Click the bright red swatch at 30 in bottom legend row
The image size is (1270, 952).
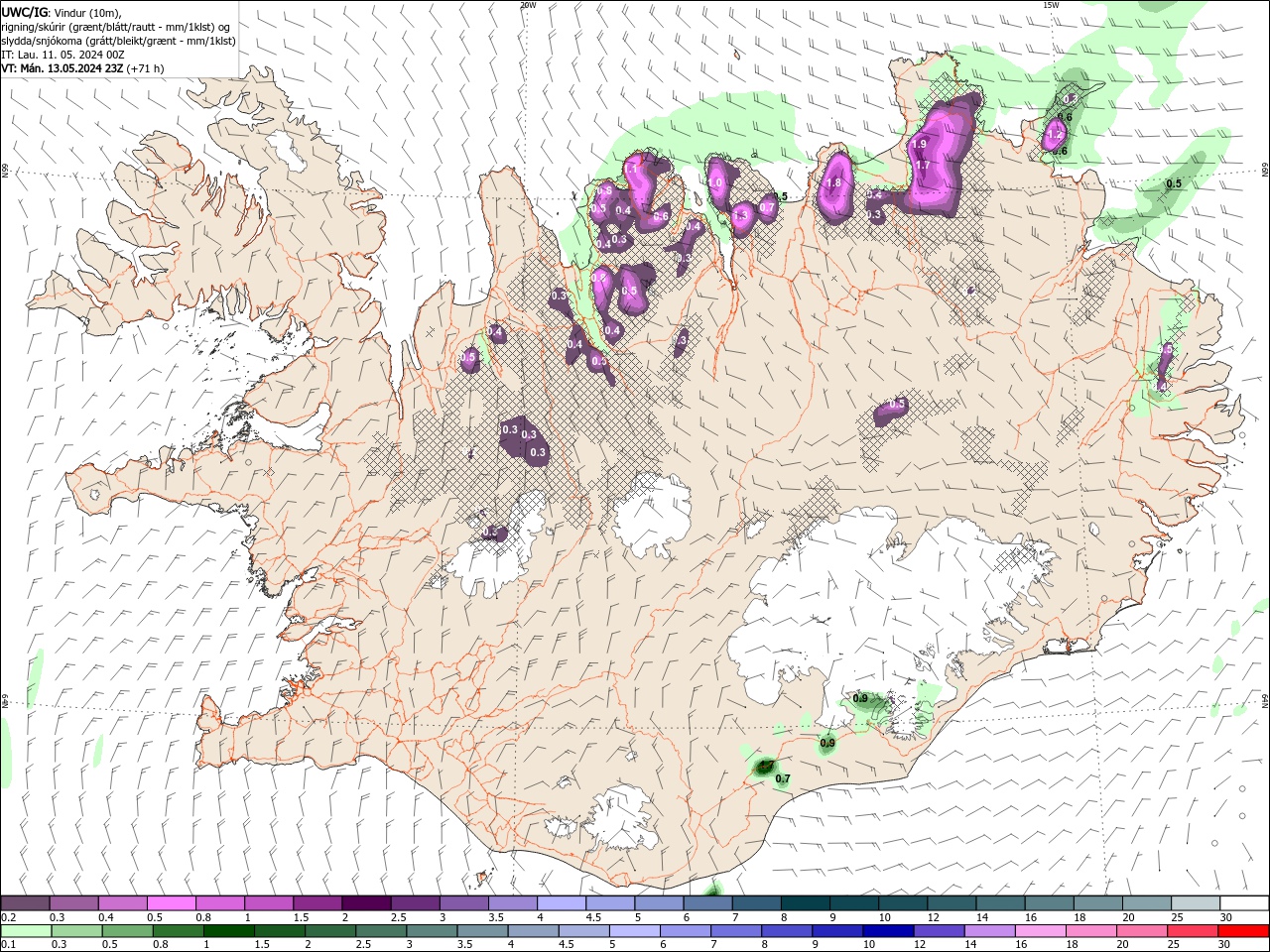(x=1243, y=931)
